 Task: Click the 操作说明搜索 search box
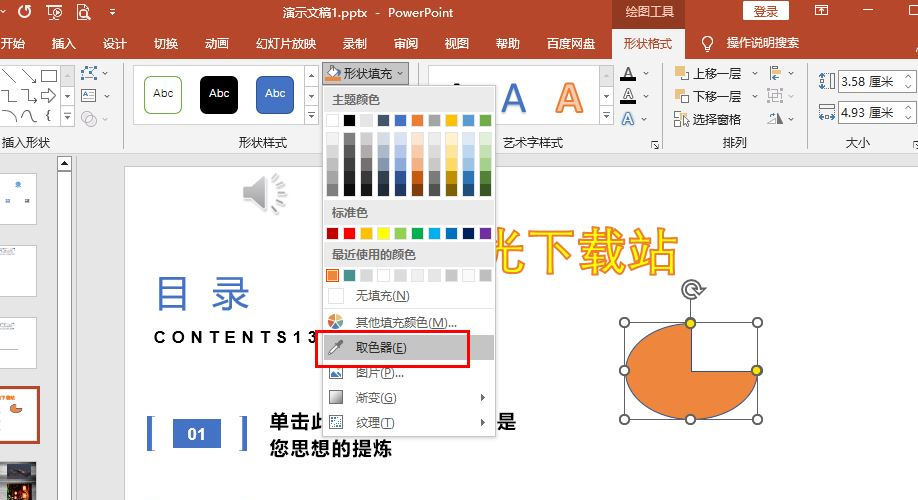point(762,43)
